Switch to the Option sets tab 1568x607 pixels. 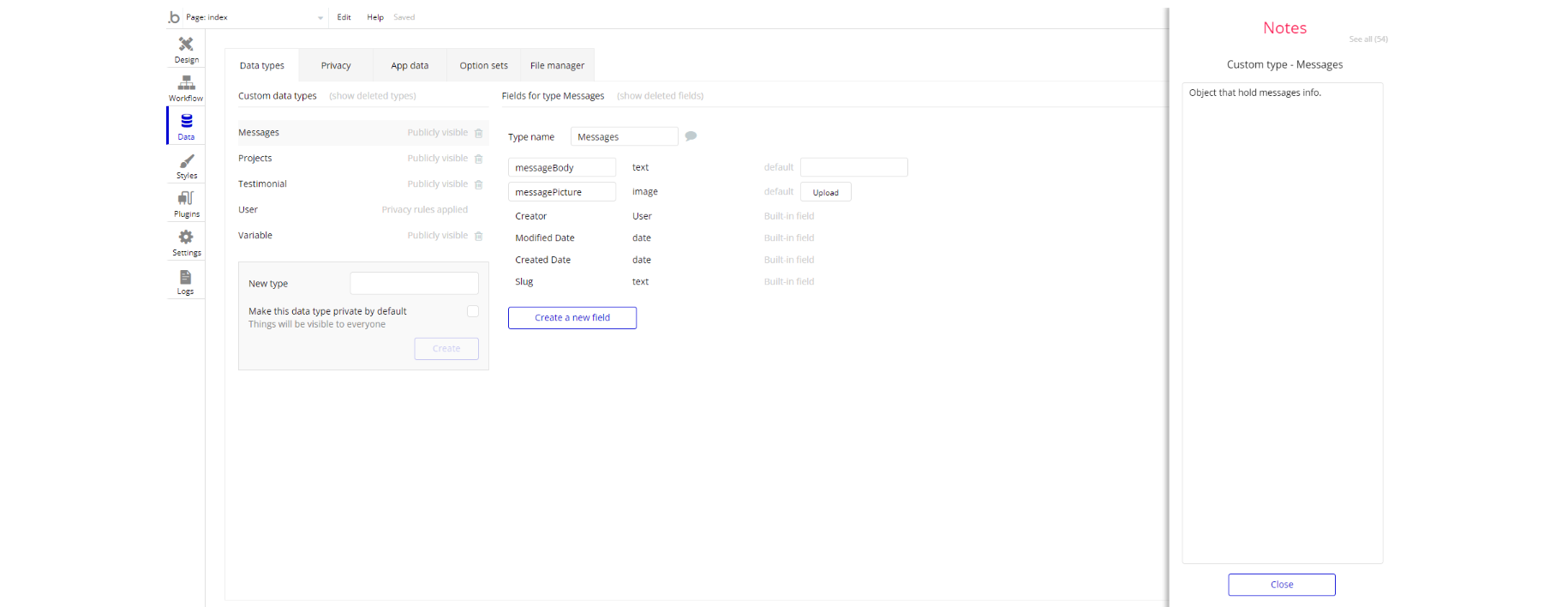click(483, 65)
